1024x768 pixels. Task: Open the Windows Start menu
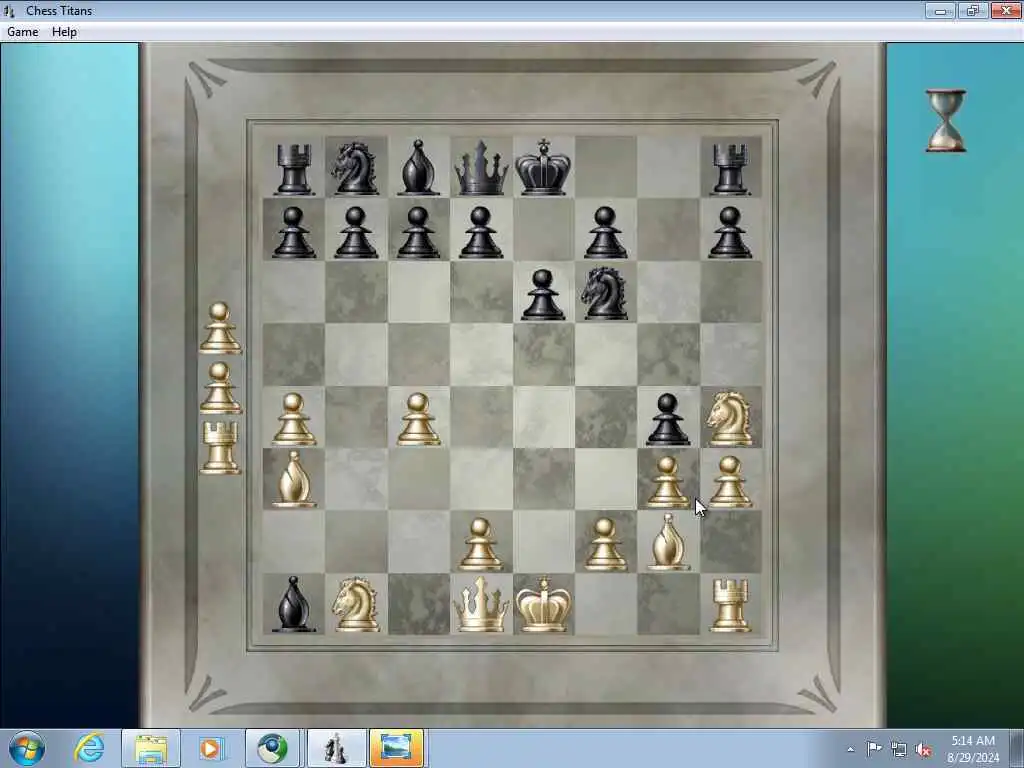(x=27, y=748)
